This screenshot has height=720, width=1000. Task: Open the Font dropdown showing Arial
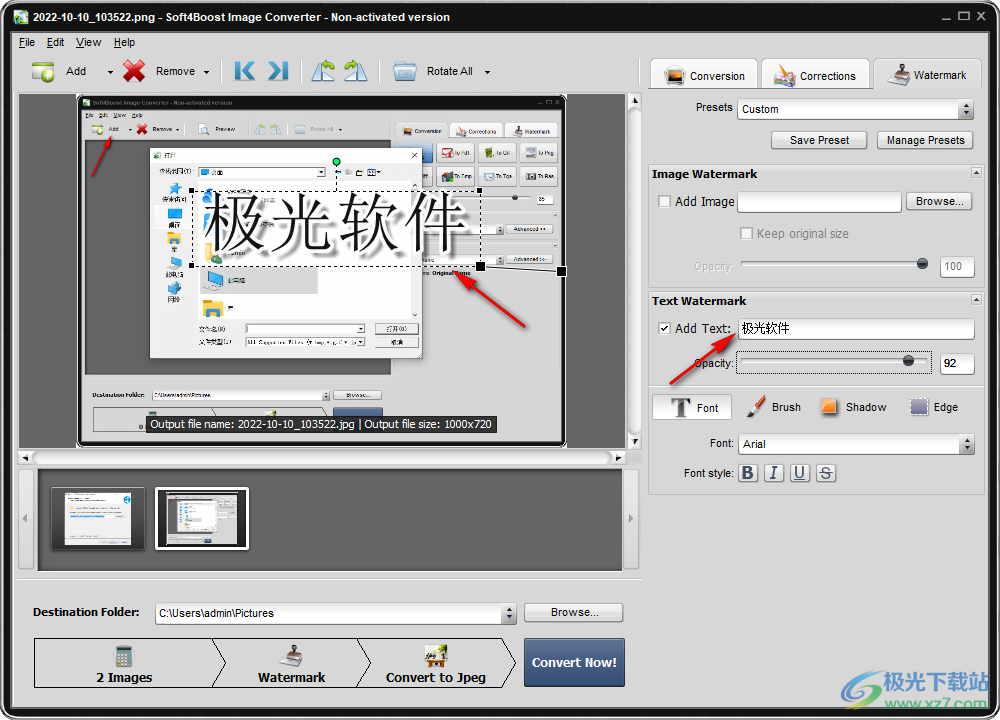pyautogui.click(x=856, y=444)
